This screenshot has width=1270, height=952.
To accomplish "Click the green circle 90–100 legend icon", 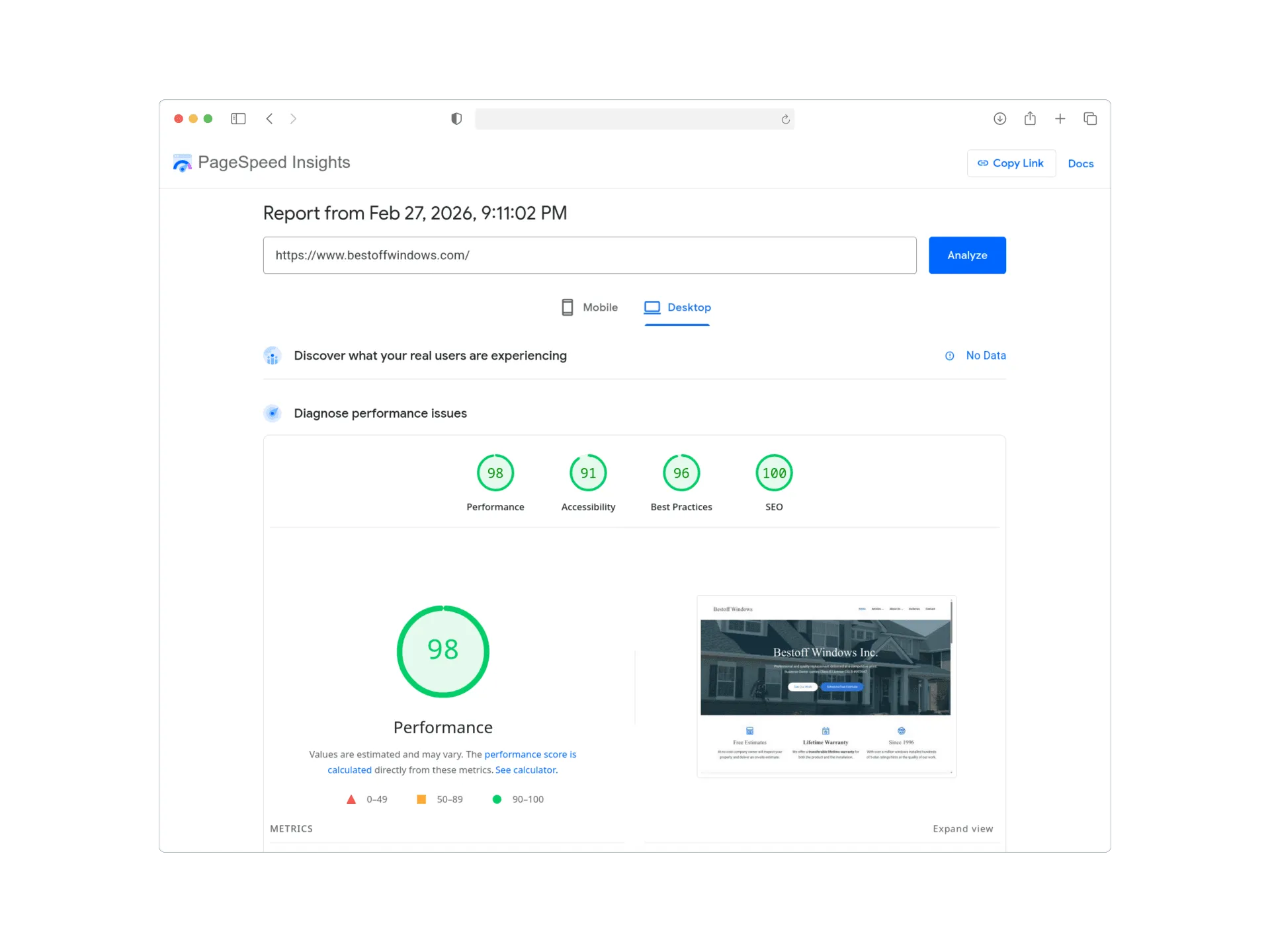I will click(497, 799).
